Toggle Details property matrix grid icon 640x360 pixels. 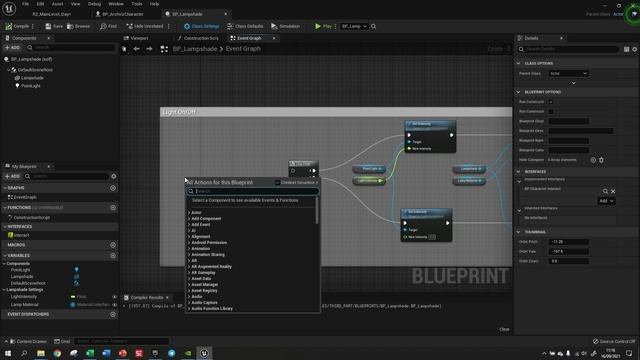tap(626, 49)
